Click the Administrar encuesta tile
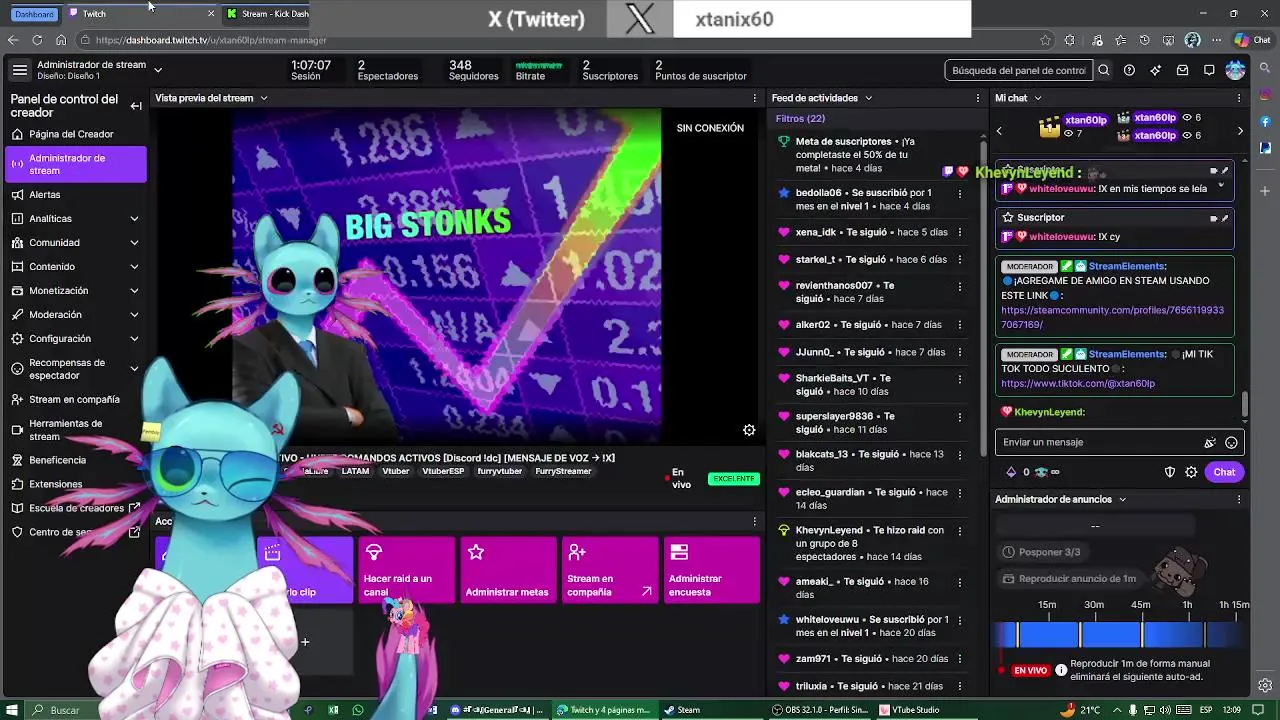 pos(712,570)
